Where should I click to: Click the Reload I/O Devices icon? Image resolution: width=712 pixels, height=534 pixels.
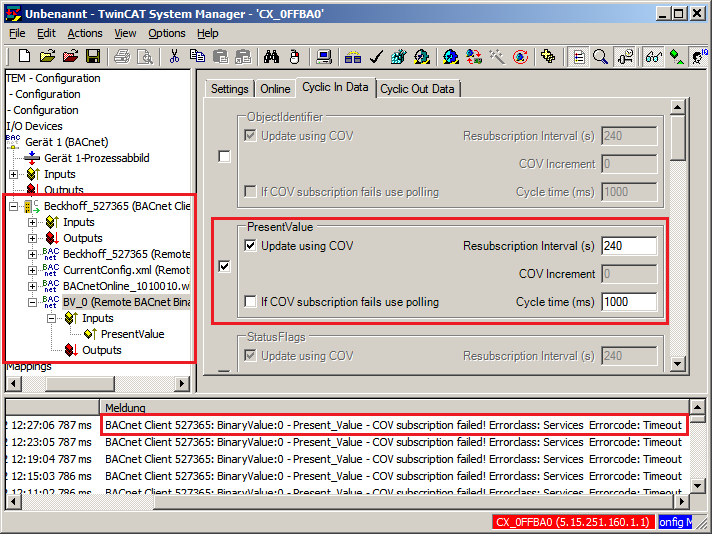[x=474, y=57]
